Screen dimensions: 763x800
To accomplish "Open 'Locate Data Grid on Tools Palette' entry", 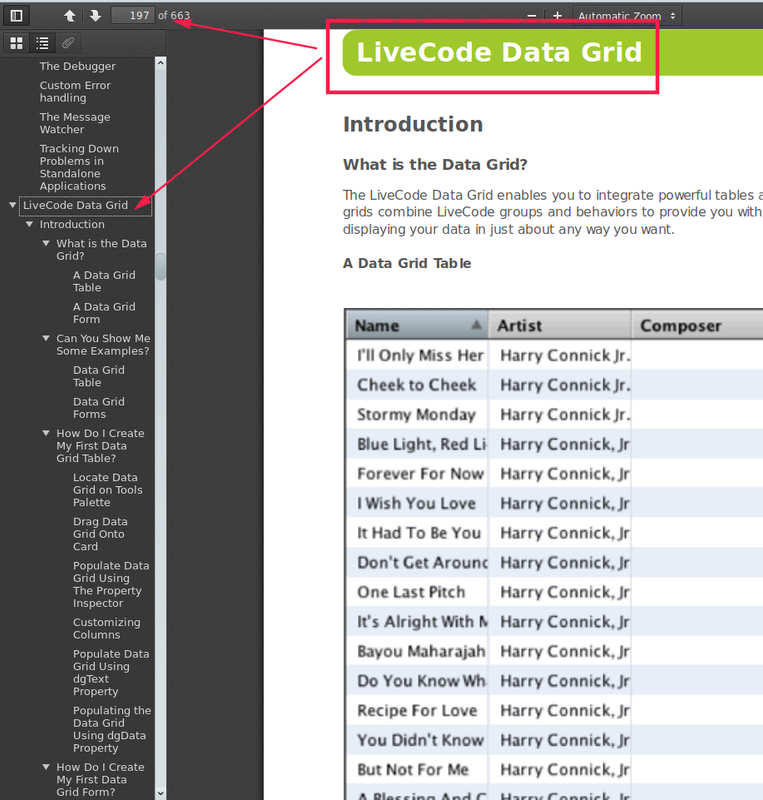I will [107, 490].
